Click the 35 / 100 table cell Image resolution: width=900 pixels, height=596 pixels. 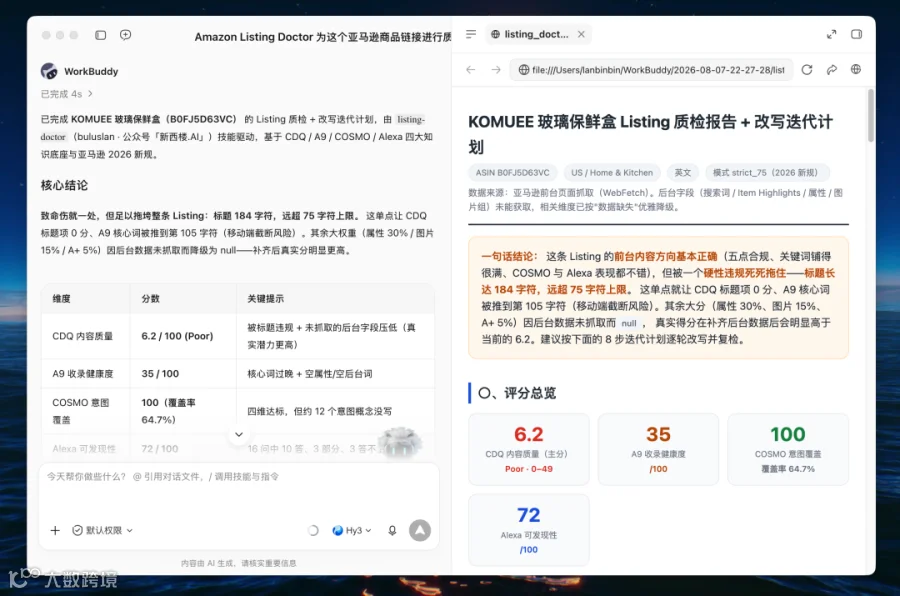click(160, 374)
